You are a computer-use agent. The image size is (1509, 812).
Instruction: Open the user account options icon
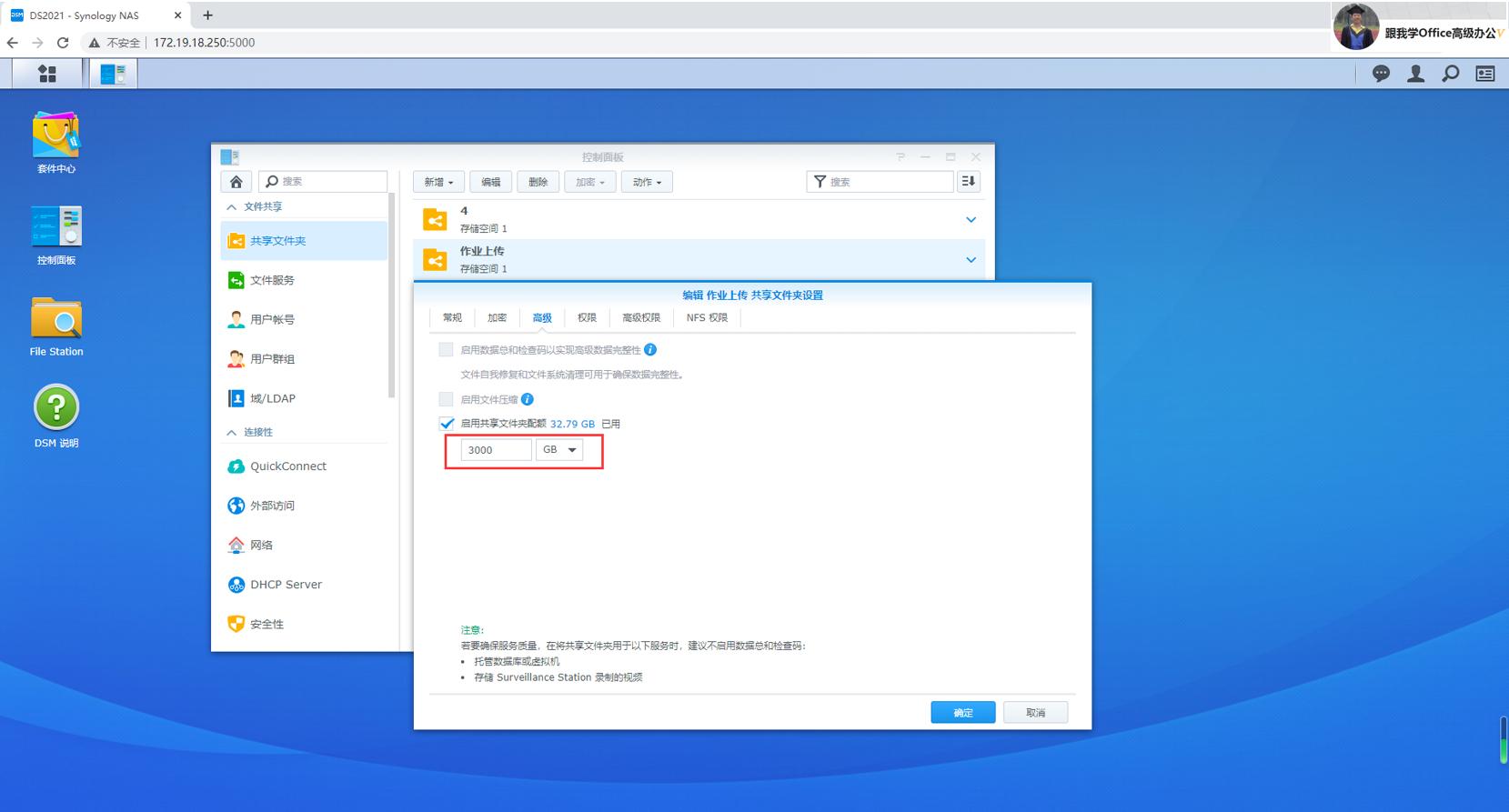pos(1415,74)
